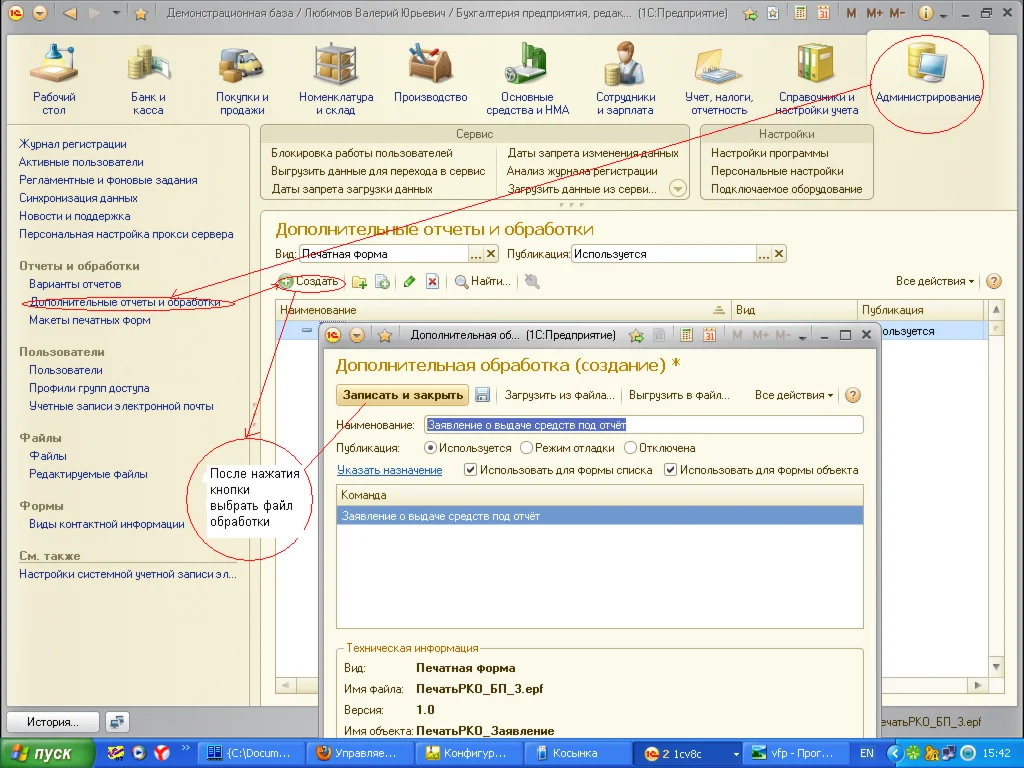This screenshot has height=768, width=1024.
Task: Open Настройки программы menu item
Action: tap(769, 153)
